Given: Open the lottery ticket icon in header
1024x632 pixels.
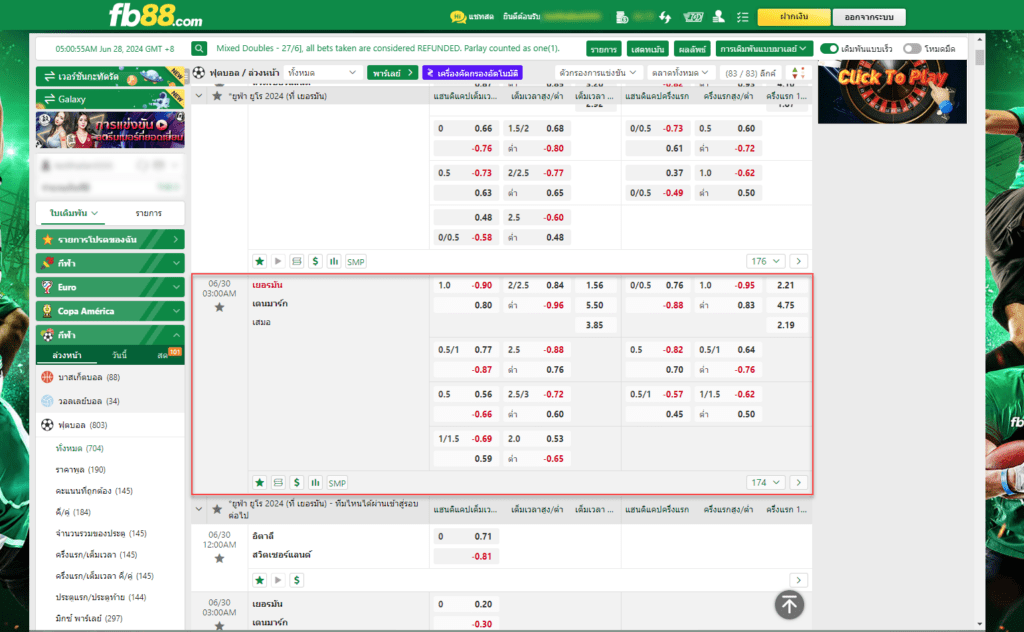Looking at the screenshot, I should click(693, 17).
